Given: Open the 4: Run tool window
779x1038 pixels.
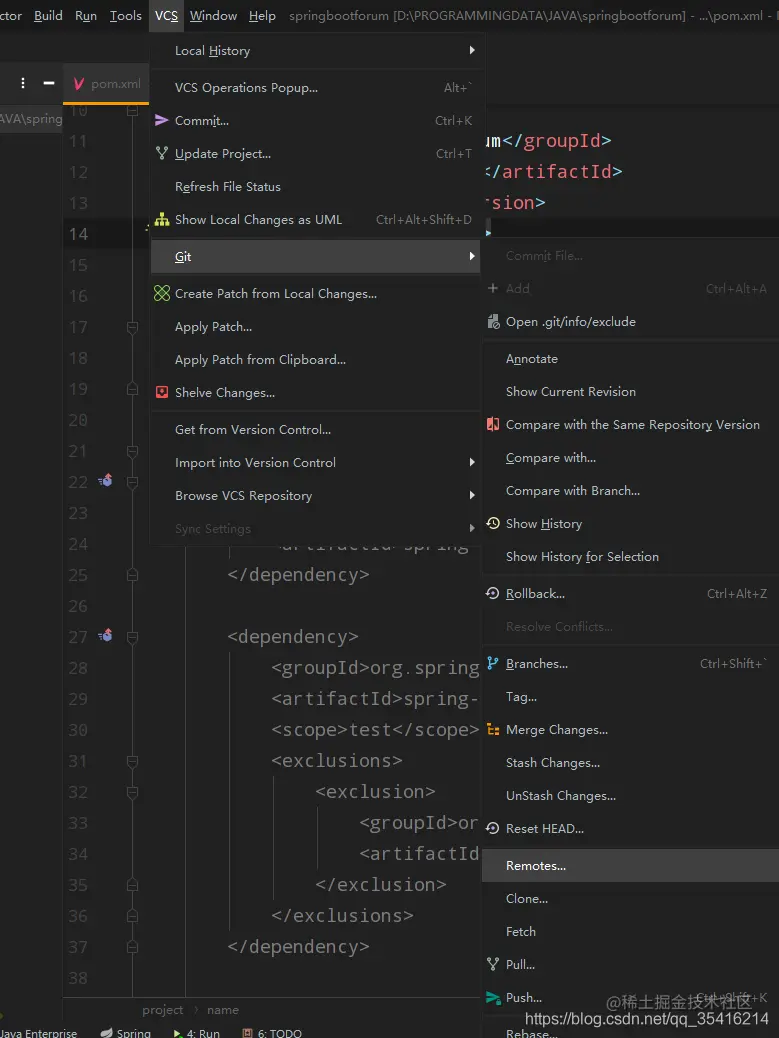Looking at the screenshot, I should click(197, 1033).
